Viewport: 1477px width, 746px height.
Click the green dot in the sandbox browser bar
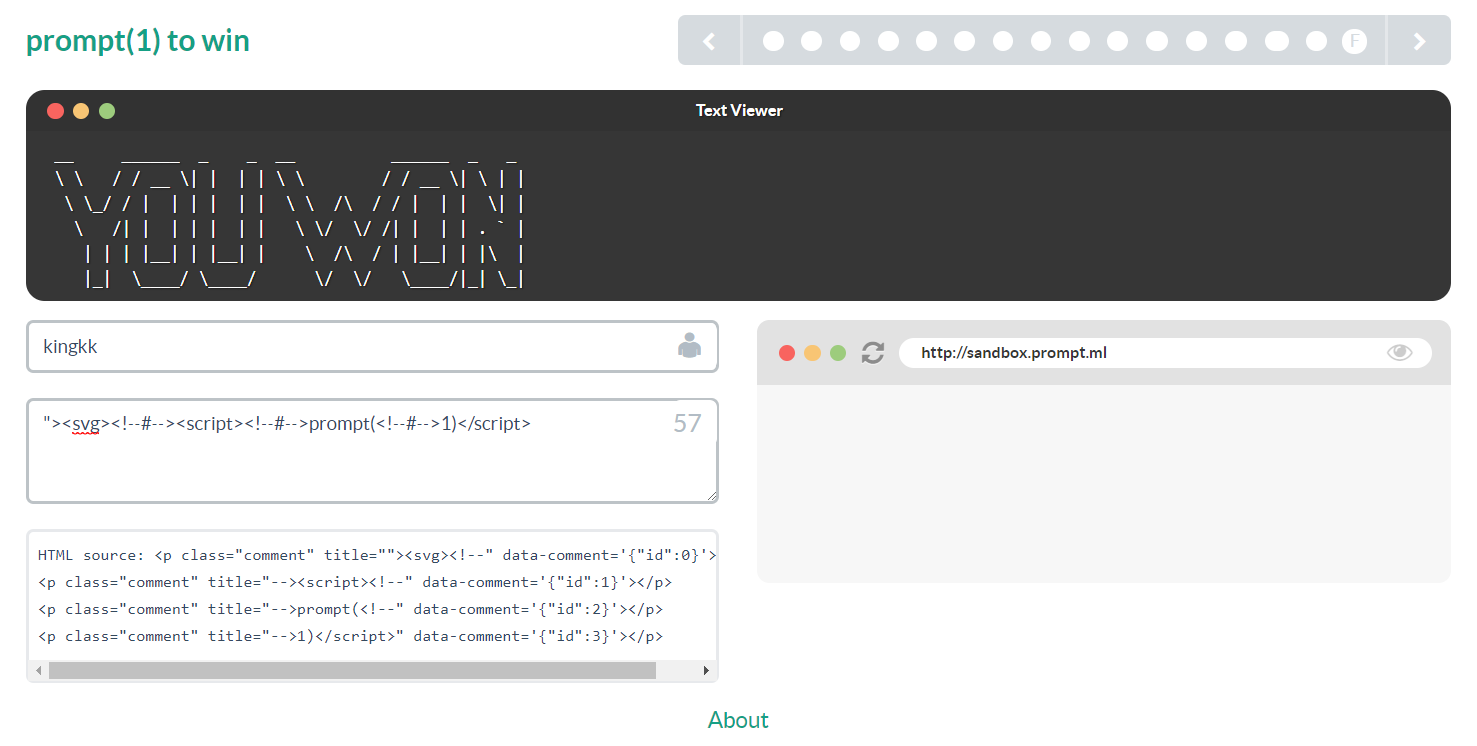point(838,353)
